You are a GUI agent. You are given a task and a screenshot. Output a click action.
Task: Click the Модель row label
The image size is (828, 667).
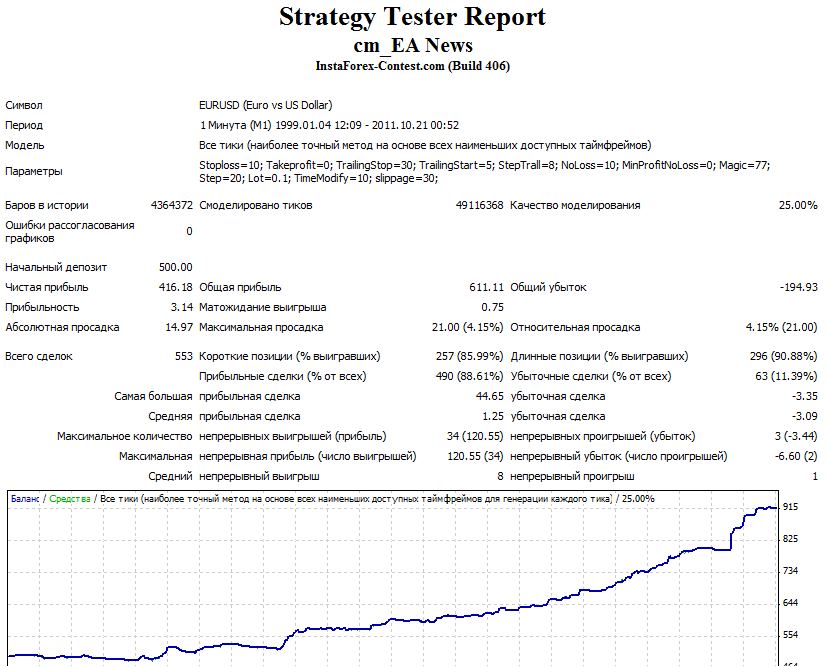point(26,144)
